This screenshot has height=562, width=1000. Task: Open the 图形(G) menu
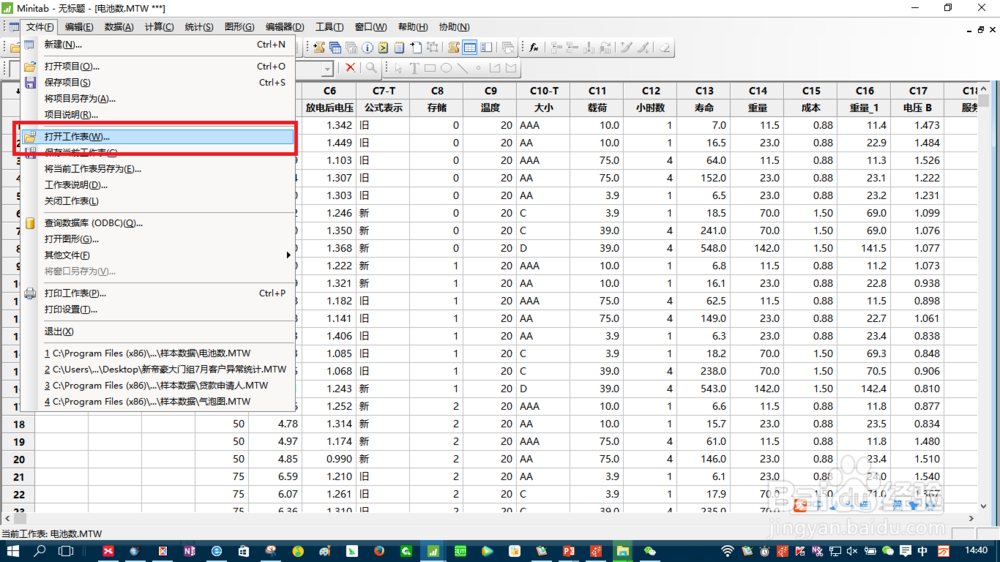(x=239, y=27)
